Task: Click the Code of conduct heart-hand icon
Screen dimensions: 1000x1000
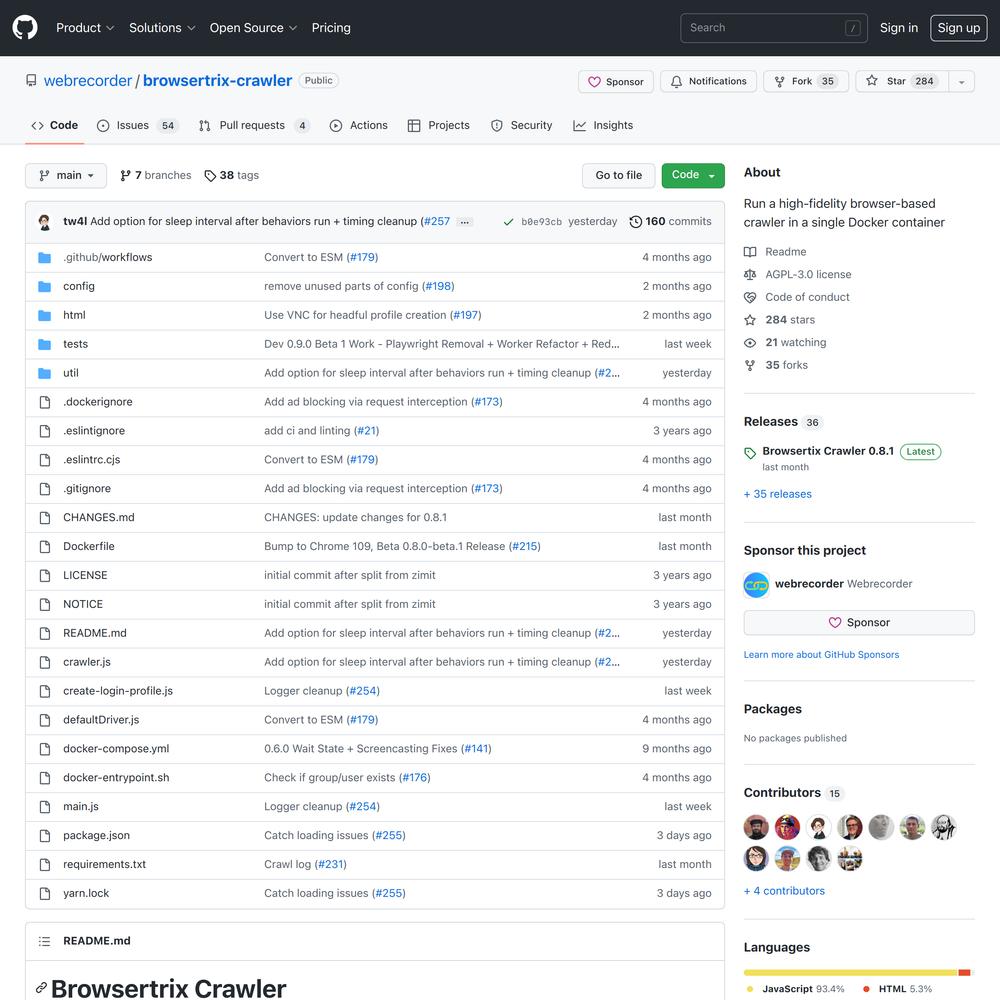Action: click(750, 297)
